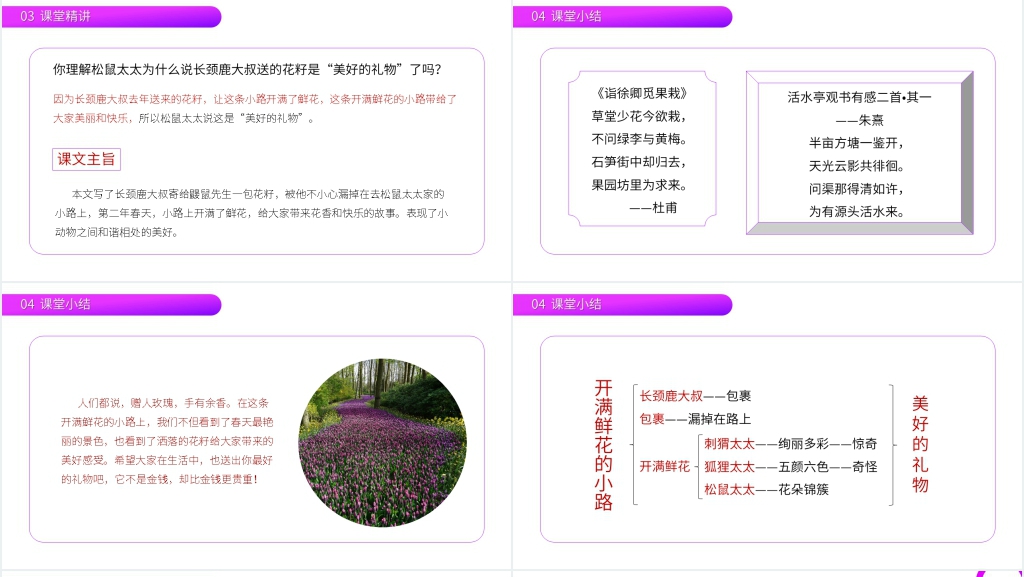
Task: Select the framed poem "活水亭观书有感二首"
Action: tap(858, 153)
